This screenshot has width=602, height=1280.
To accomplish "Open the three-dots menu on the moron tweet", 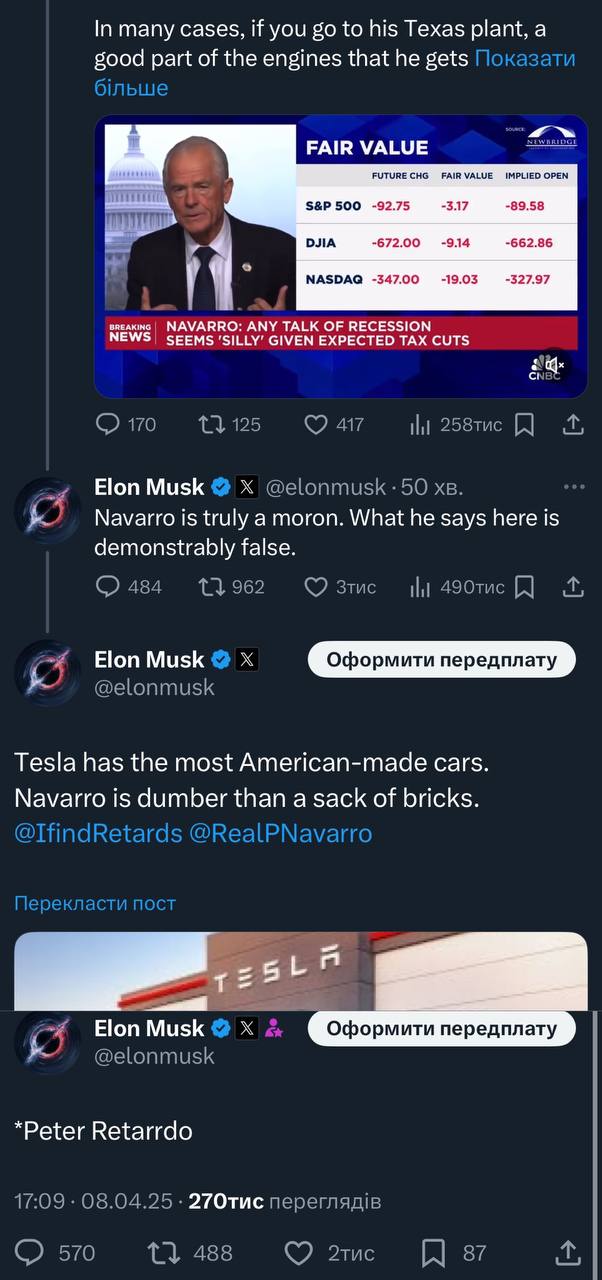I will coord(573,487).
